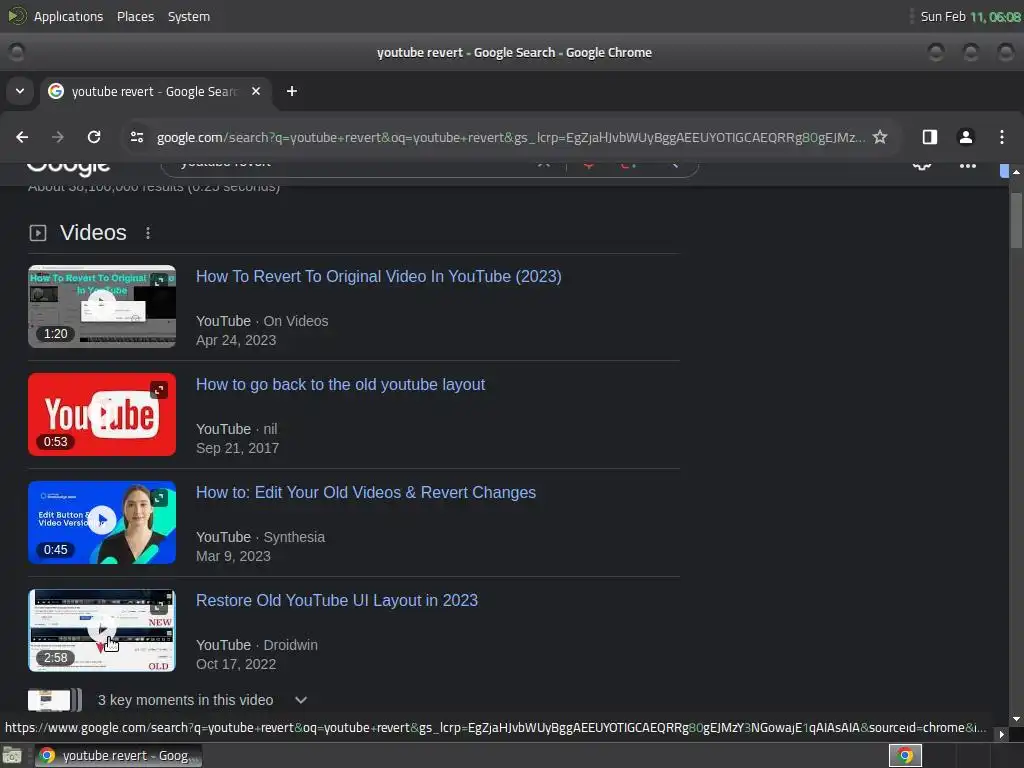Viewport: 1024px width, 768px height.
Task: Click 'YouTube · nil' source text
Action: pyautogui.click(x=236, y=429)
